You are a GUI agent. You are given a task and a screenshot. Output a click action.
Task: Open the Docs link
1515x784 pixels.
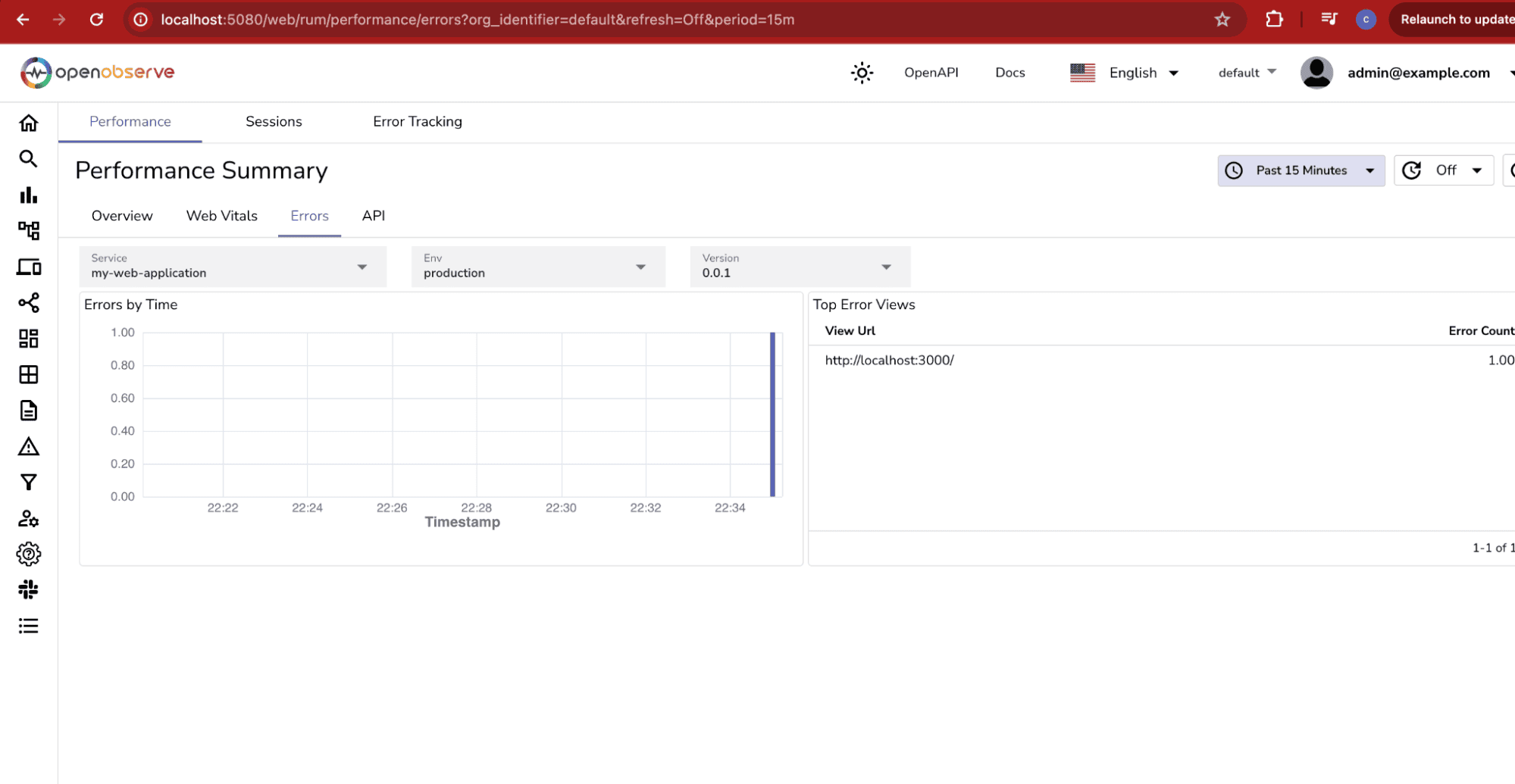[x=1009, y=72]
